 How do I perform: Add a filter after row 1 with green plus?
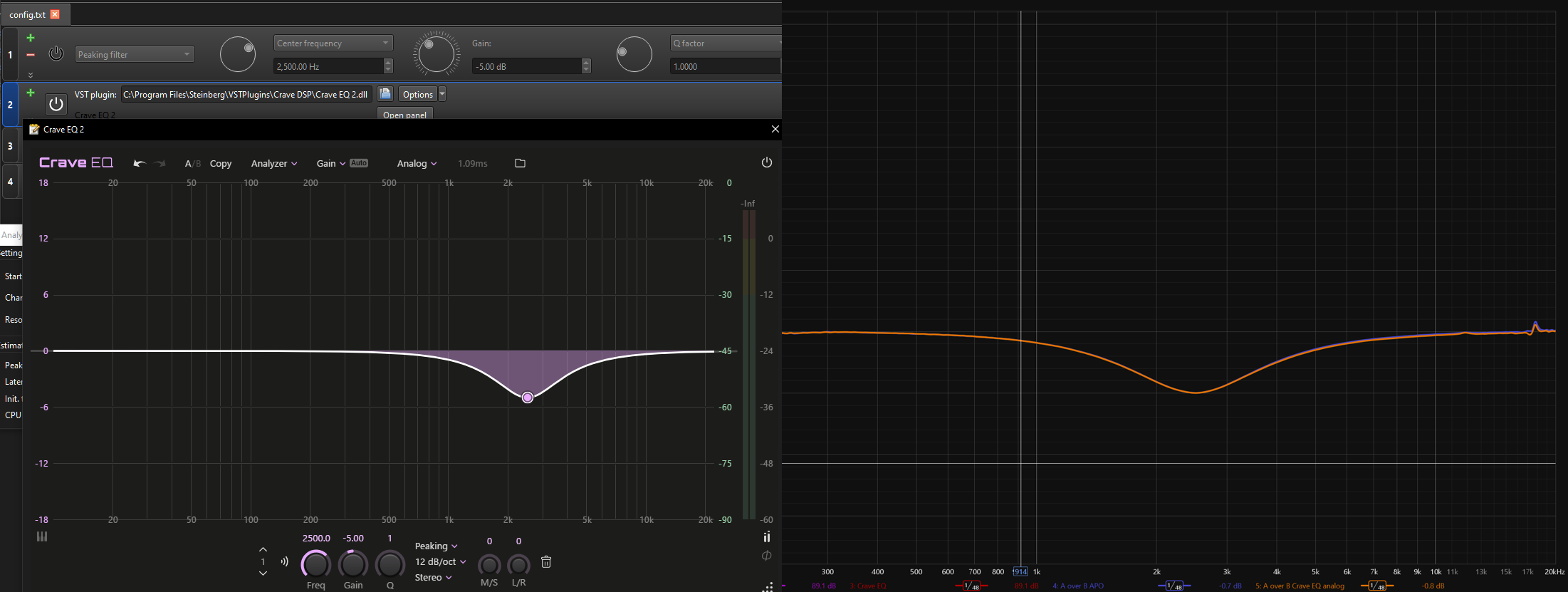(31, 38)
